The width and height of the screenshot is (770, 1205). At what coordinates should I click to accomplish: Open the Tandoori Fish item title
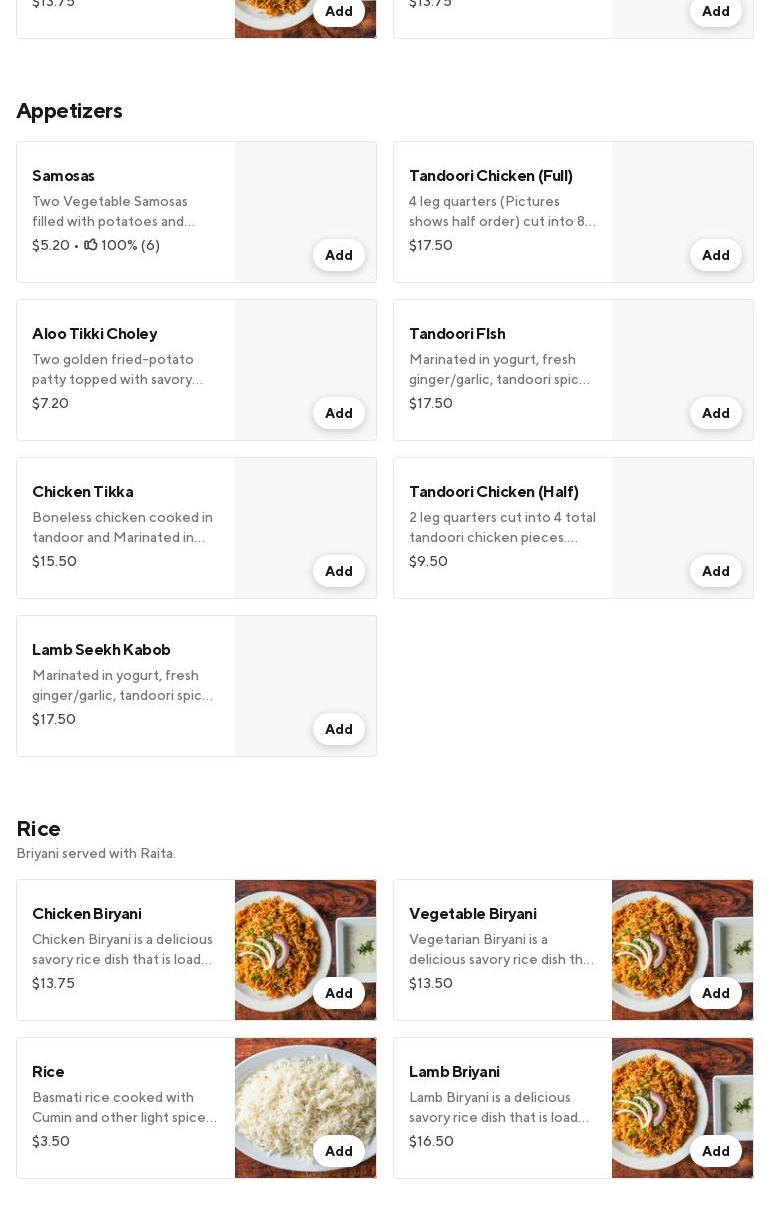pos(457,334)
